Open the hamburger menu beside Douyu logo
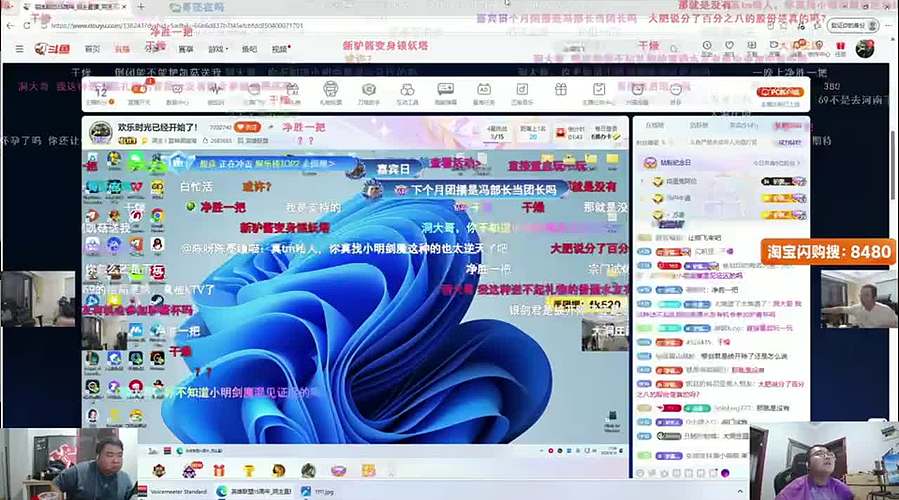 (19, 49)
